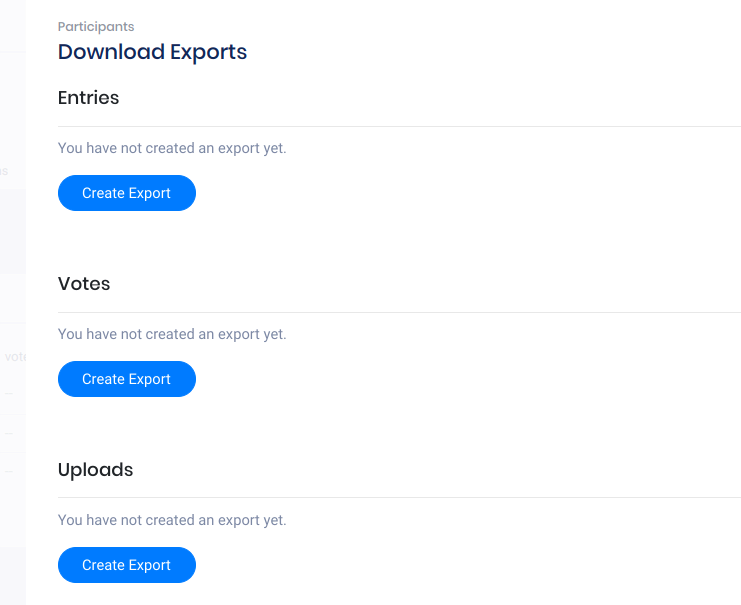Click Create Export button under Entries
Screen dimensions: 741x605
(127, 193)
